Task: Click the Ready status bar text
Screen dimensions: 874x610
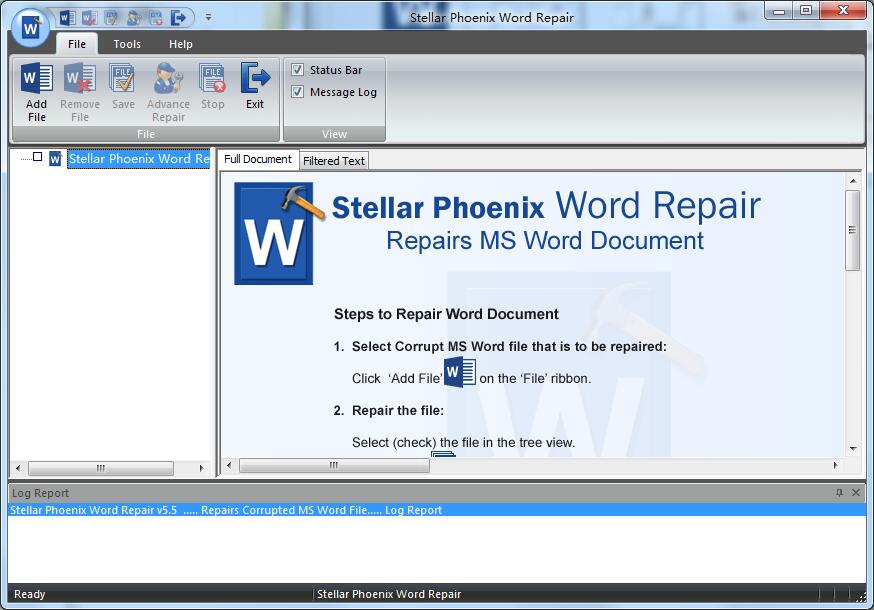Action: [30, 594]
